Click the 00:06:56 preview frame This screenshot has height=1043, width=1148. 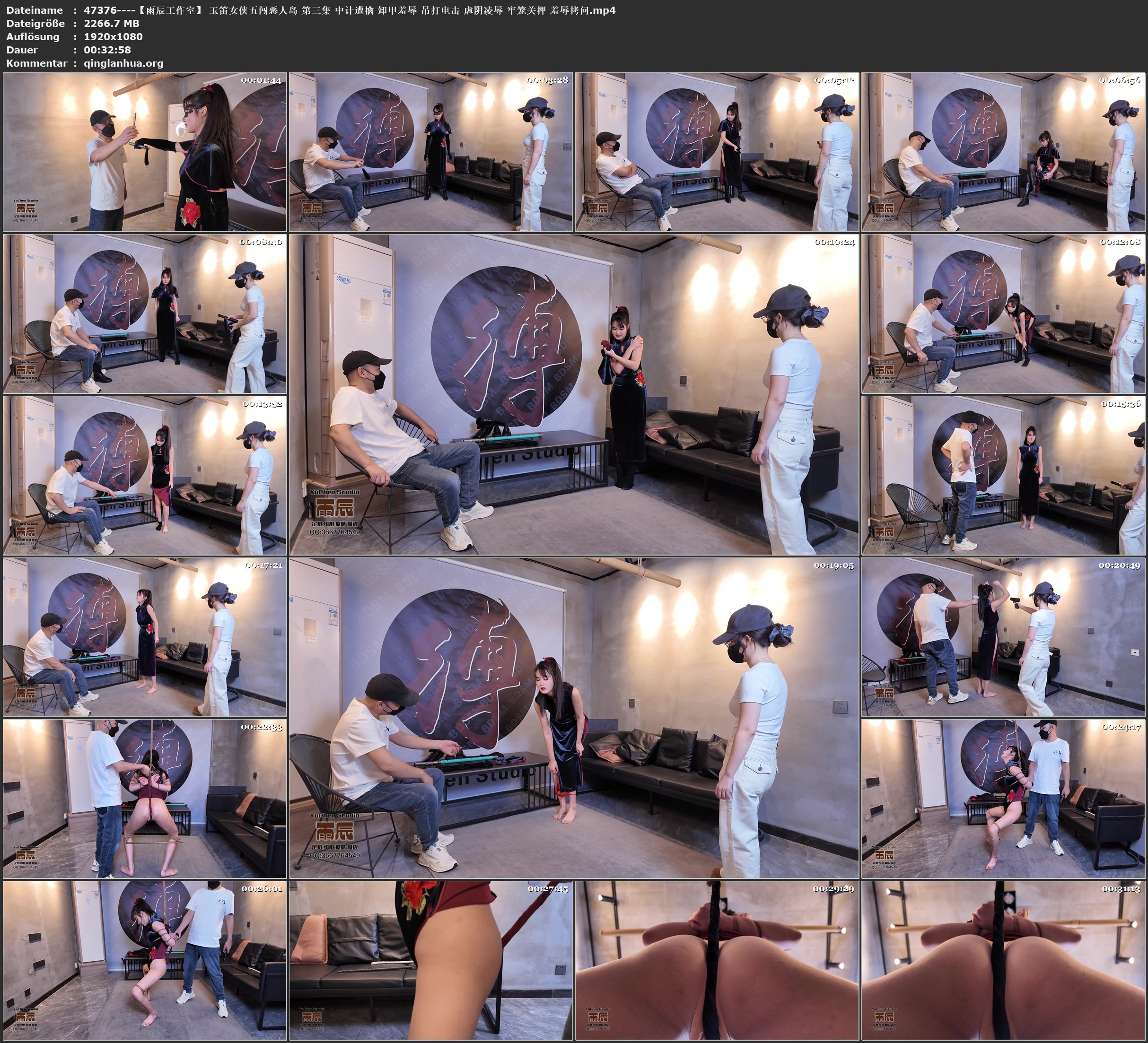pos(1003,152)
